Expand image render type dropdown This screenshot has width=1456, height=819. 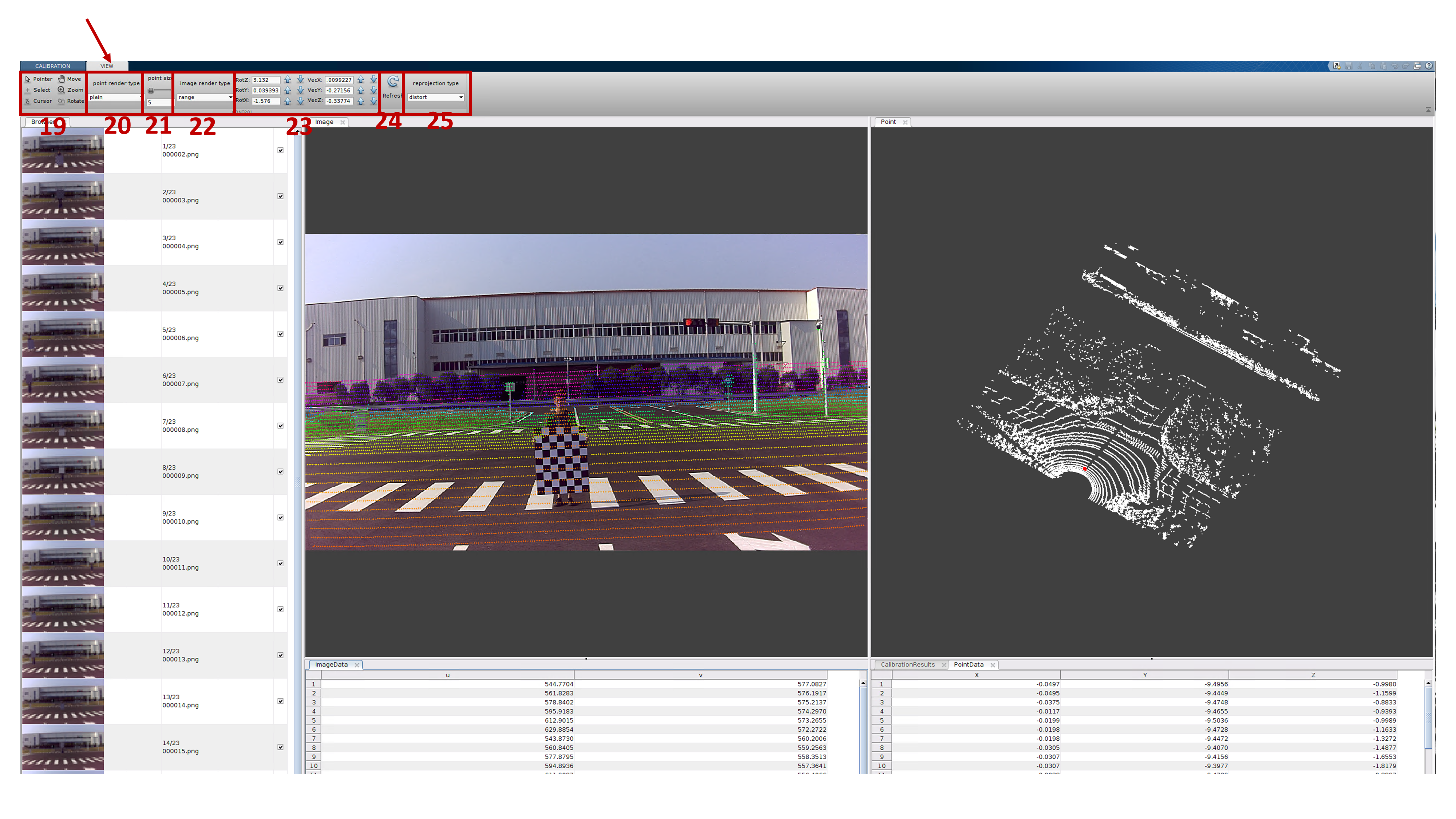click(205, 97)
